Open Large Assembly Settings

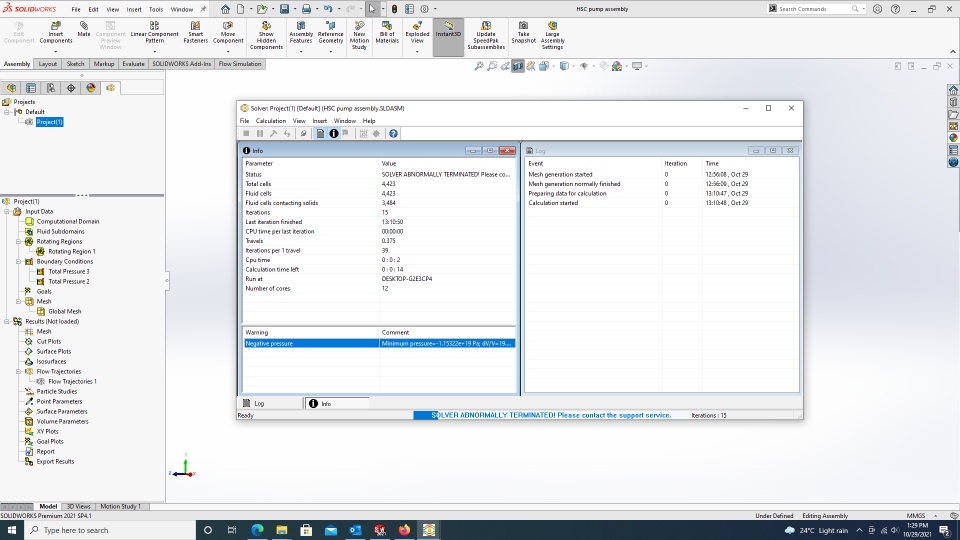pyautogui.click(x=552, y=36)
